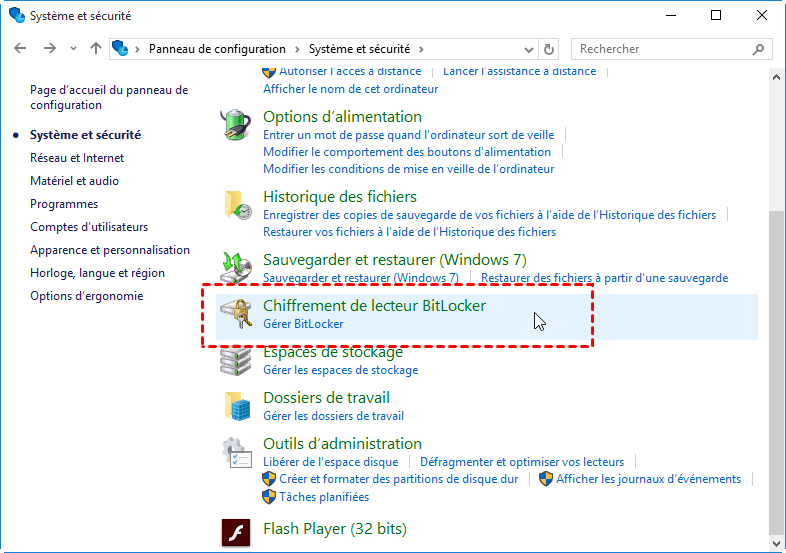The image size is (786, 553).
Task: Open the address bar history dropdown
Action: 528,49
